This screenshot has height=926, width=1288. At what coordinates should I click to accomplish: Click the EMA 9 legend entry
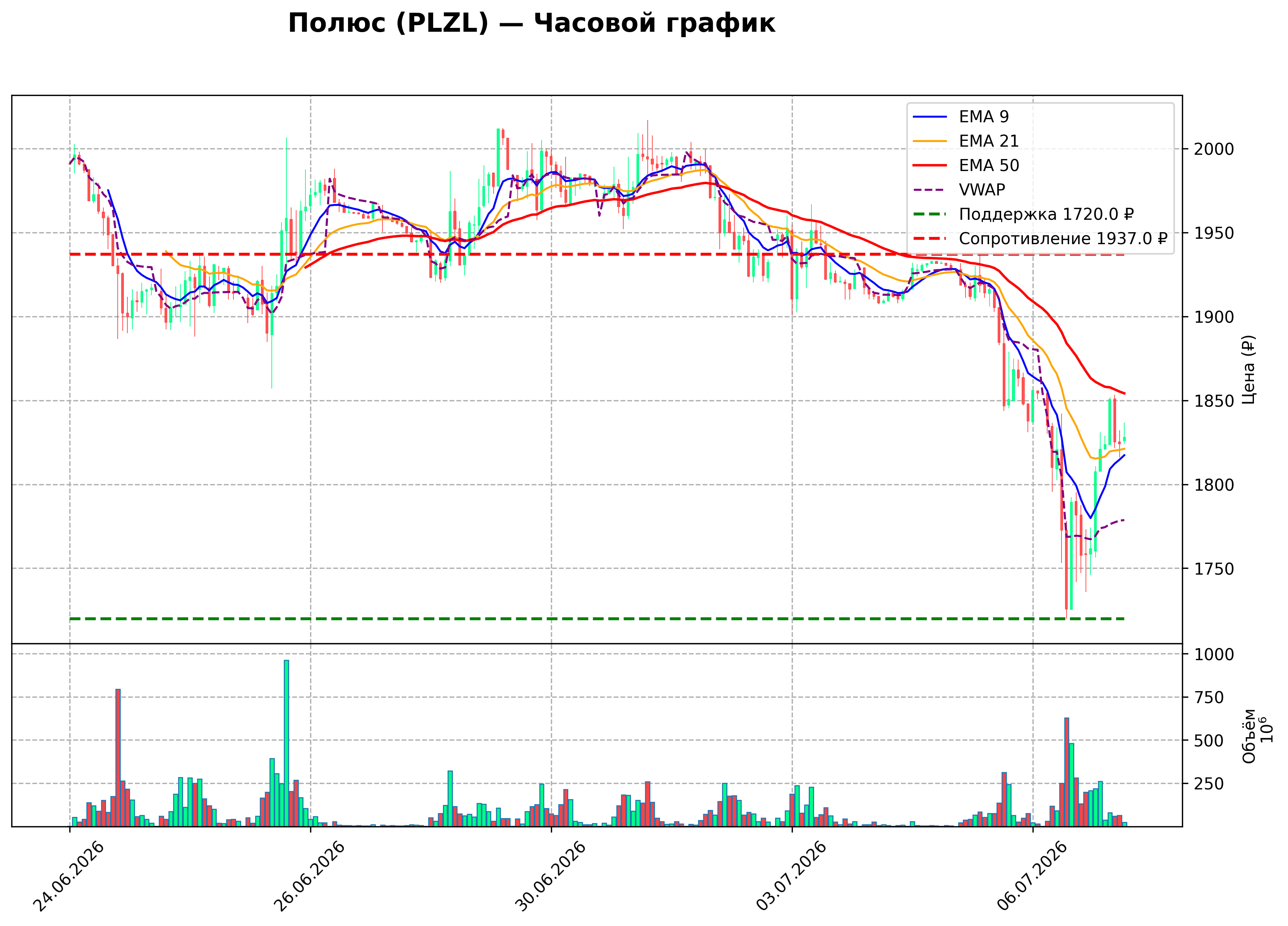(960, 117)
